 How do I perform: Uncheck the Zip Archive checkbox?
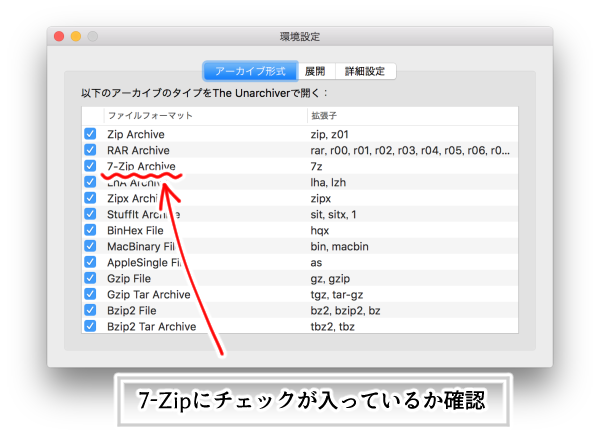(x=90, y=134)
